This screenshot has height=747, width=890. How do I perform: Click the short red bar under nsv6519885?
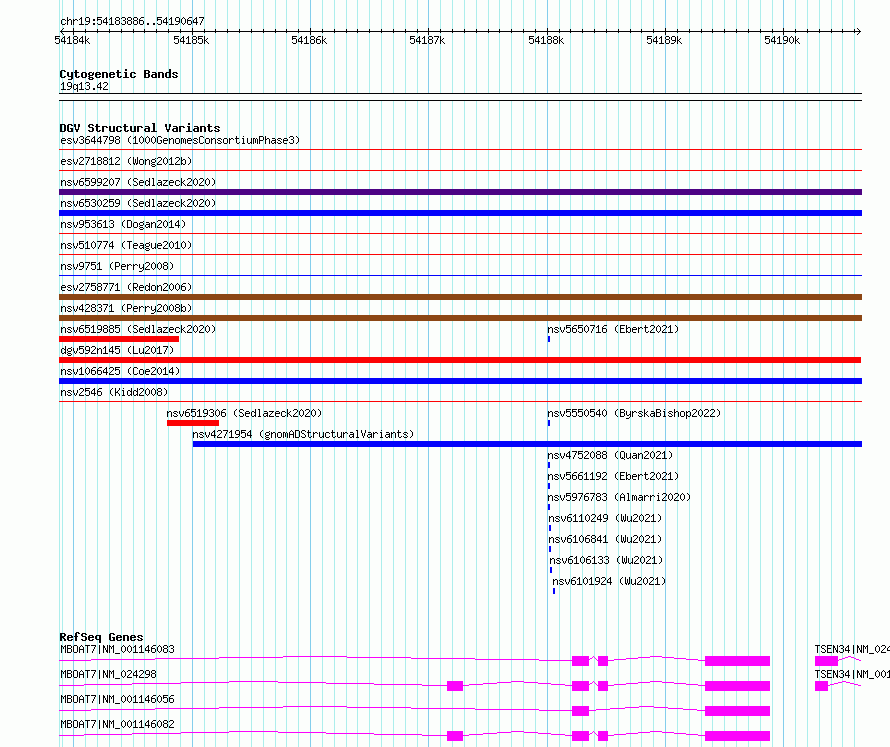[x=119, y=339]
